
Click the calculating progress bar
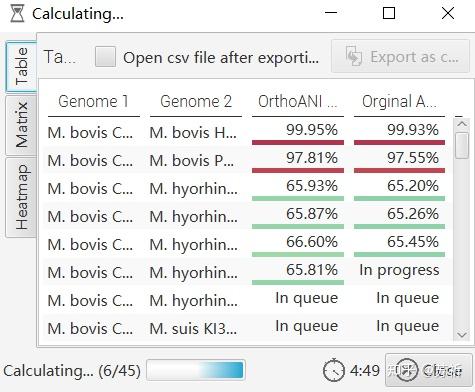[x=196, y=370]
